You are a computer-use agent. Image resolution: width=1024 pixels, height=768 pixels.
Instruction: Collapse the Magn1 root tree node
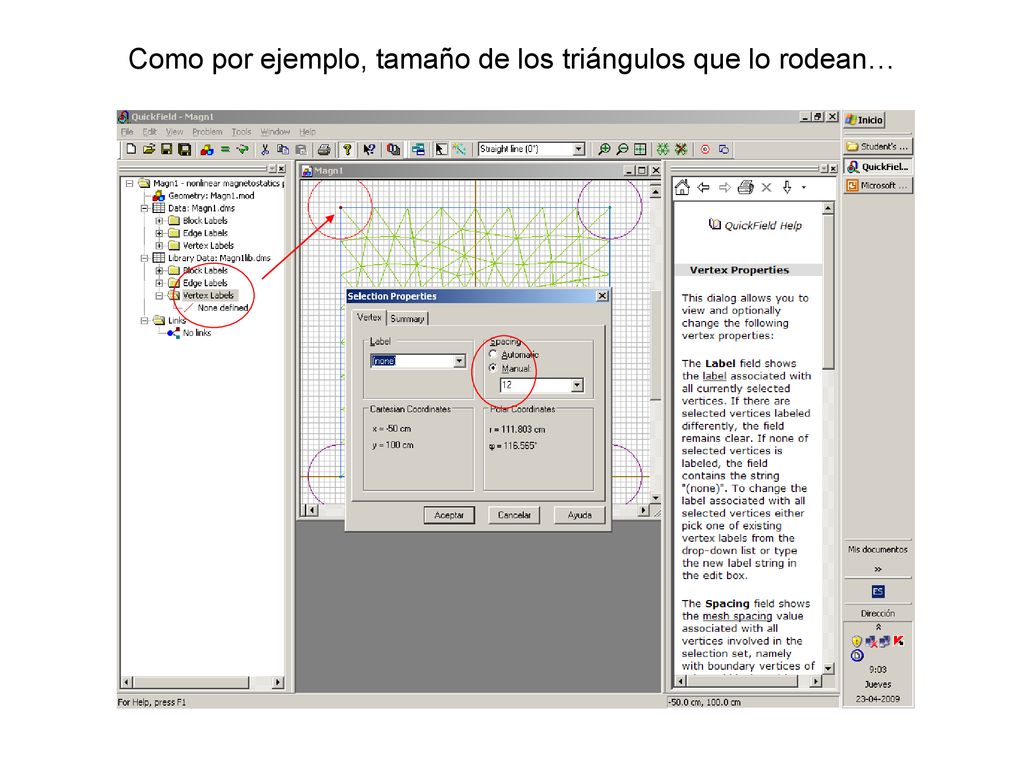(x=129, y=184)
